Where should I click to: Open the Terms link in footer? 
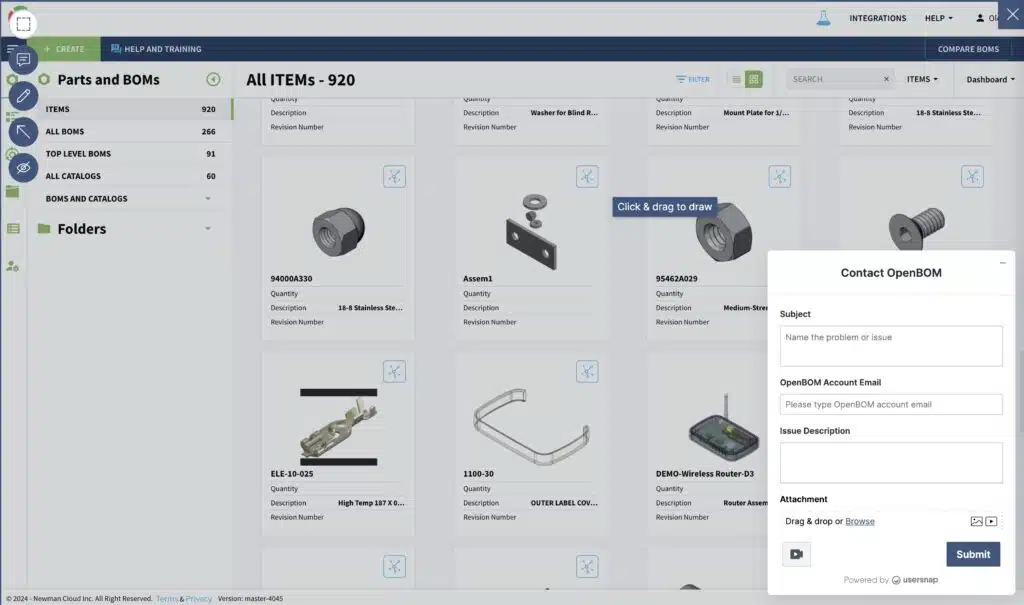(x=167, y=598)
